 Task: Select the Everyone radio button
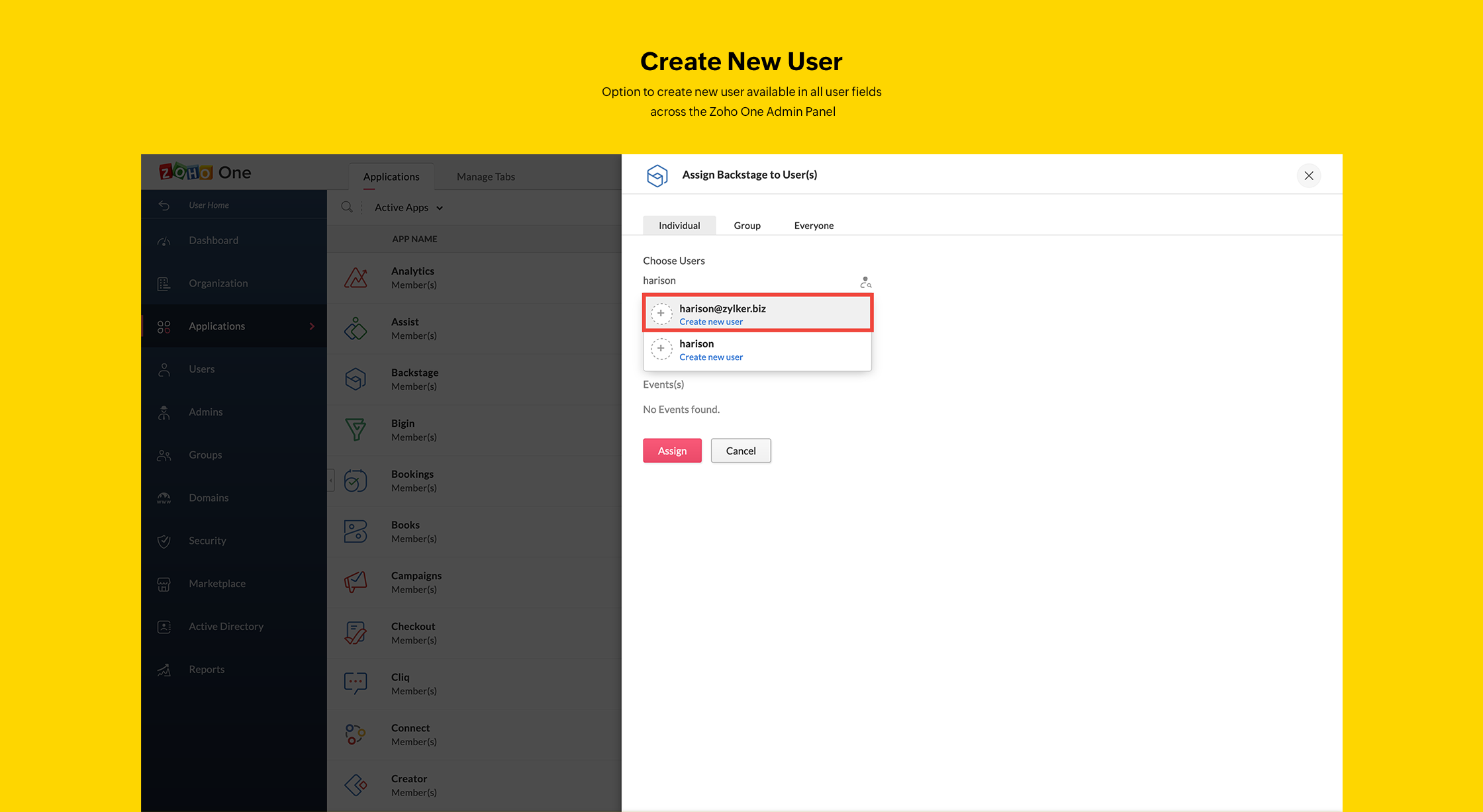pos(813,225)
